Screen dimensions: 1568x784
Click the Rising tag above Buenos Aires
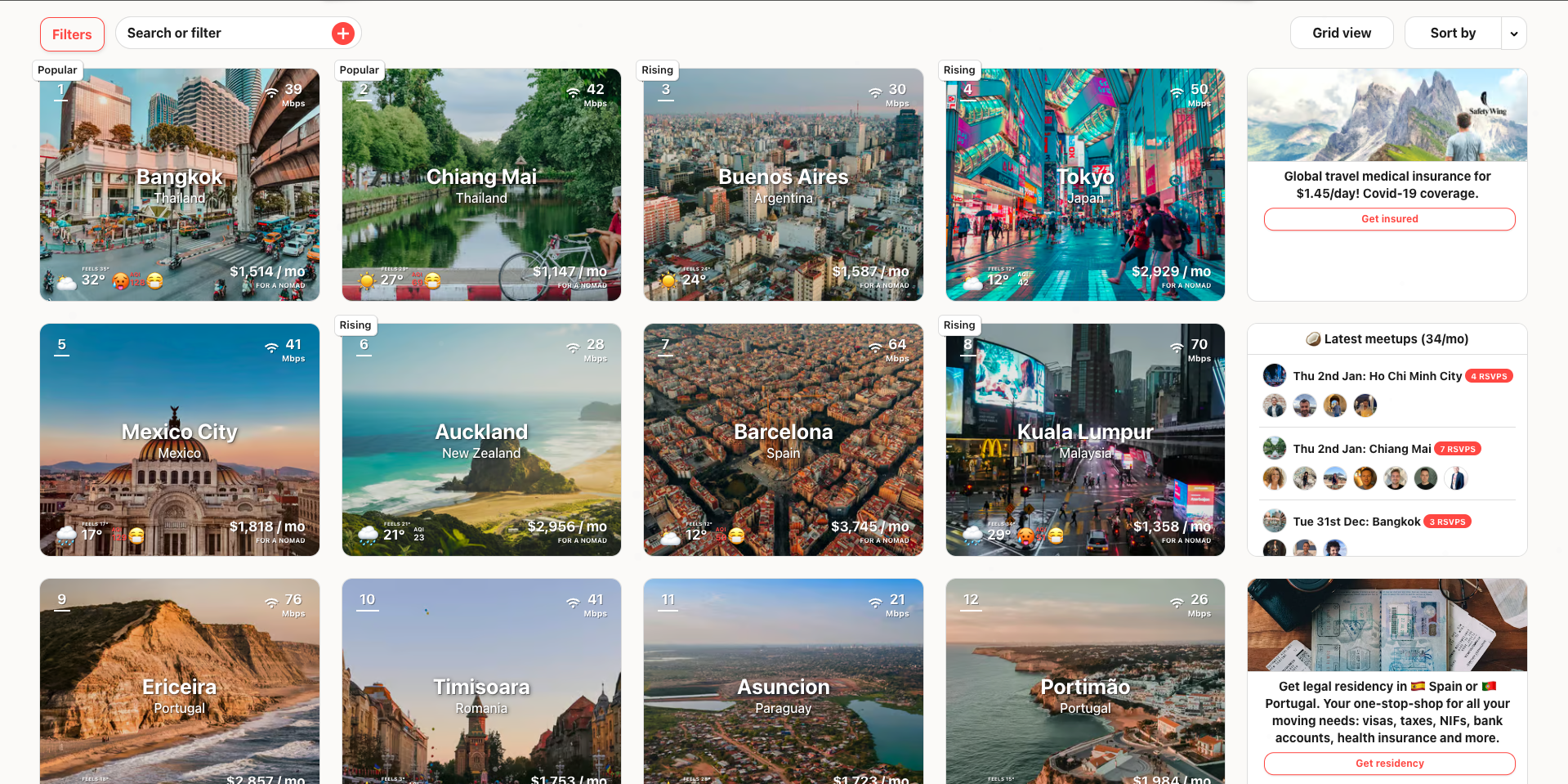(x=658, y=70)
